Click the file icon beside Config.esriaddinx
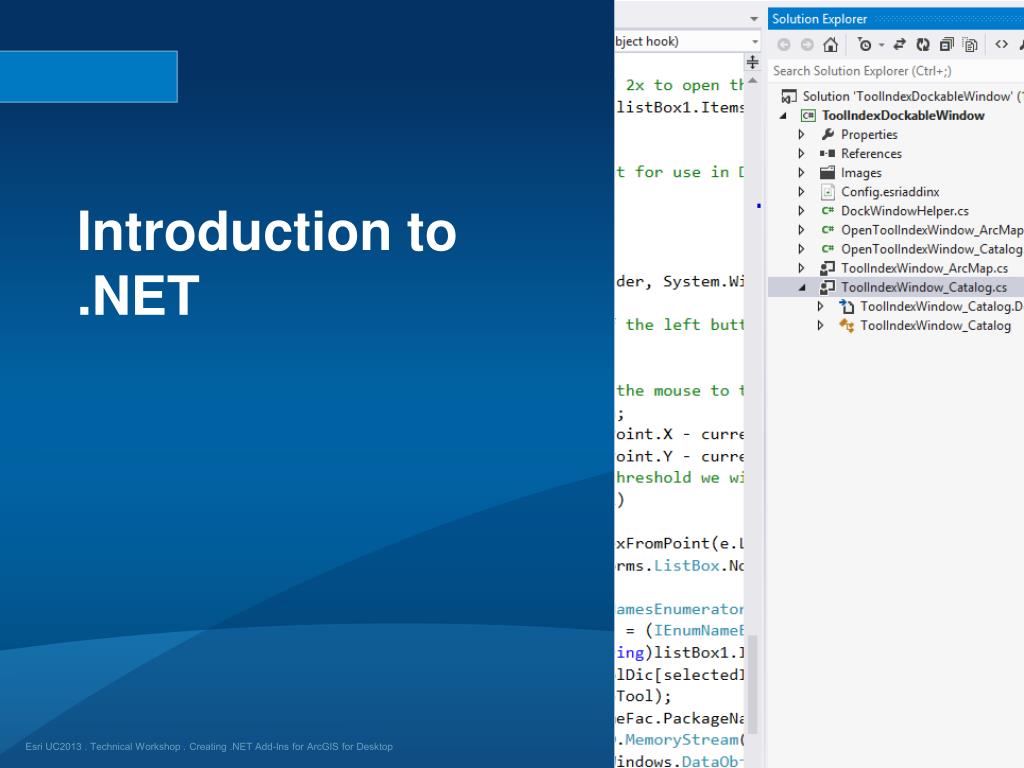 [x=827, y=192]
